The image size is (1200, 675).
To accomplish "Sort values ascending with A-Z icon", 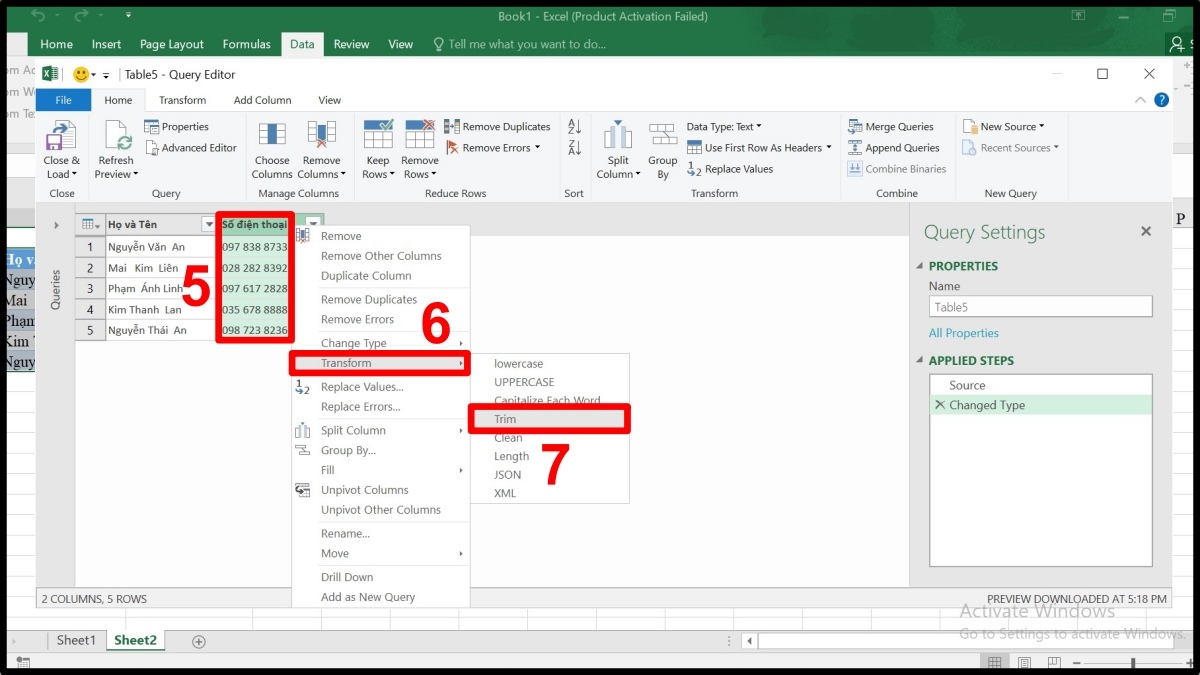I will pos(573,128).
